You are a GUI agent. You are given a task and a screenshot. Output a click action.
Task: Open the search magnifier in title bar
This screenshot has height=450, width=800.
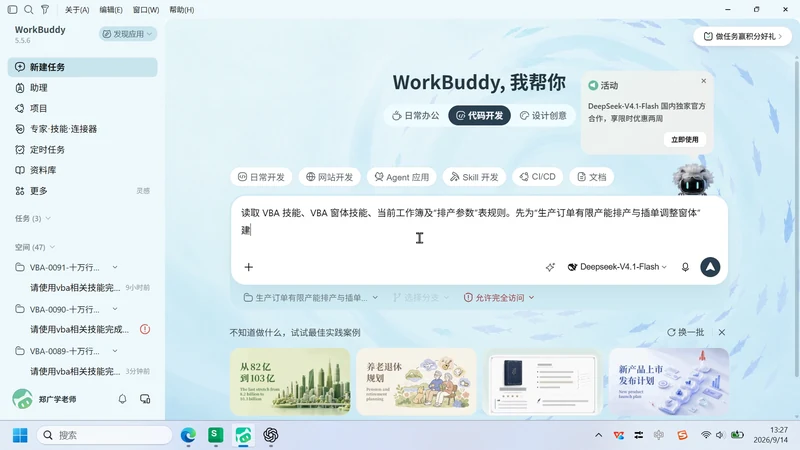click(x=29, y=10)
